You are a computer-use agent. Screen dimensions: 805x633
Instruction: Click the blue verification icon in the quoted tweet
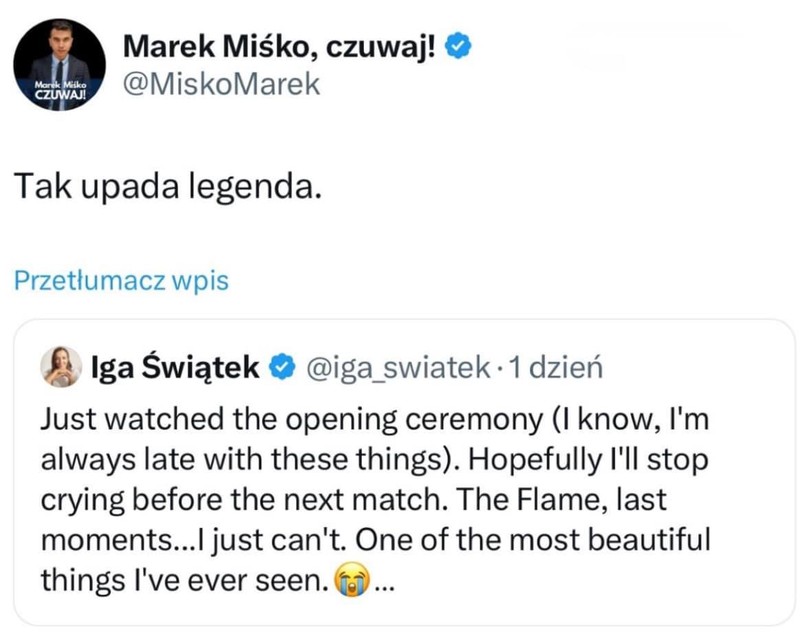[281, 368]
